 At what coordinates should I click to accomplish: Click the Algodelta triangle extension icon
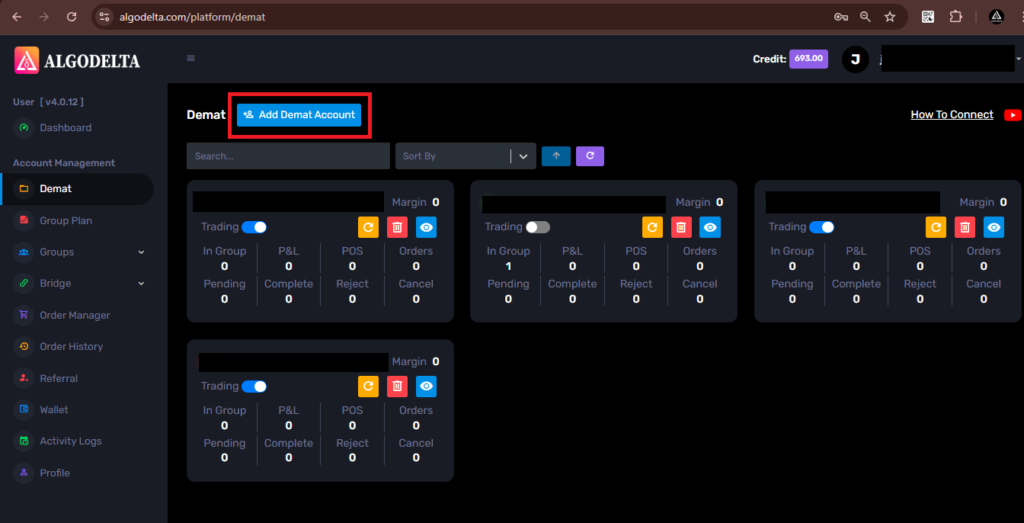pyautogui.click(x=996, y=17)
